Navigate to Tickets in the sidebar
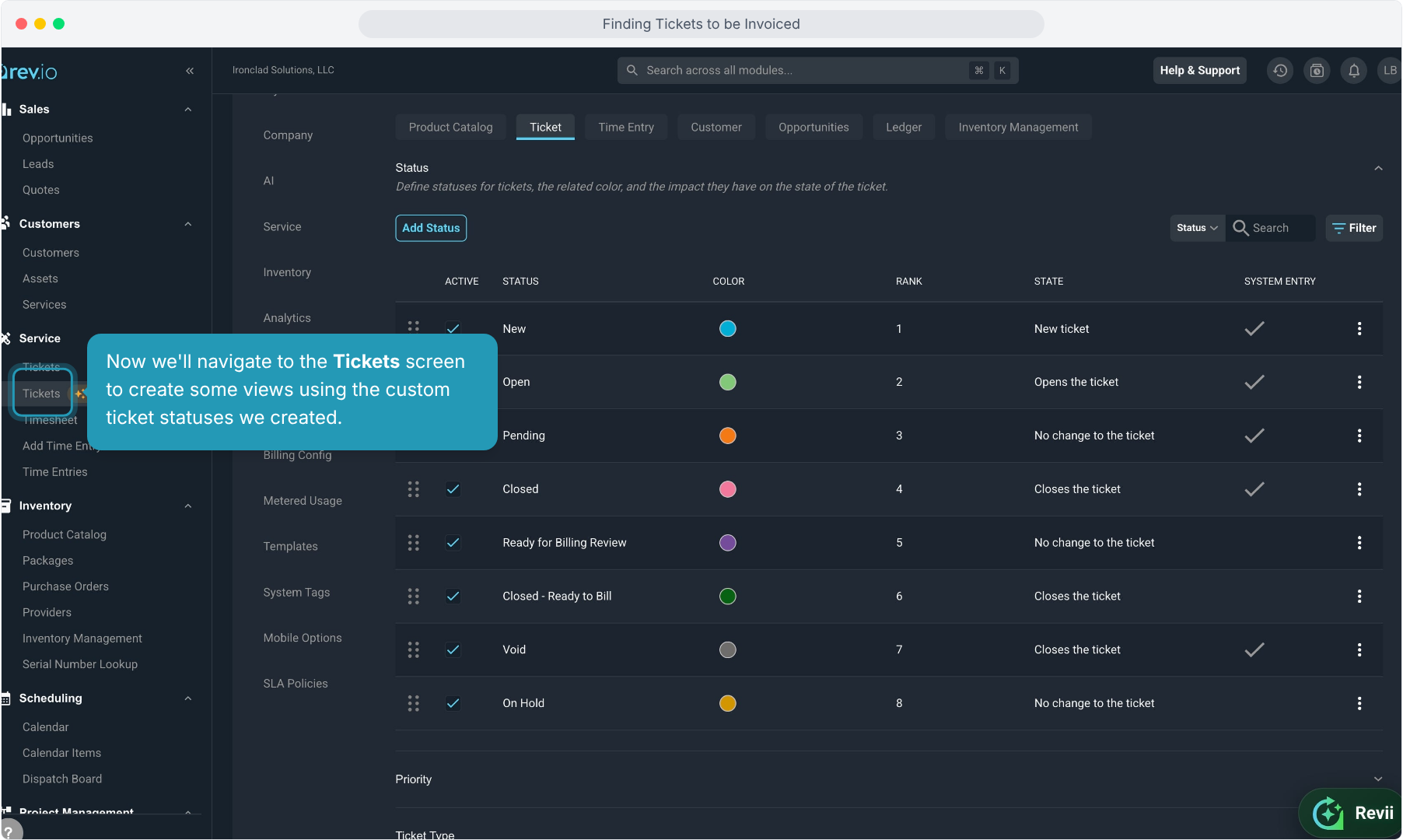 coord(41,394)
